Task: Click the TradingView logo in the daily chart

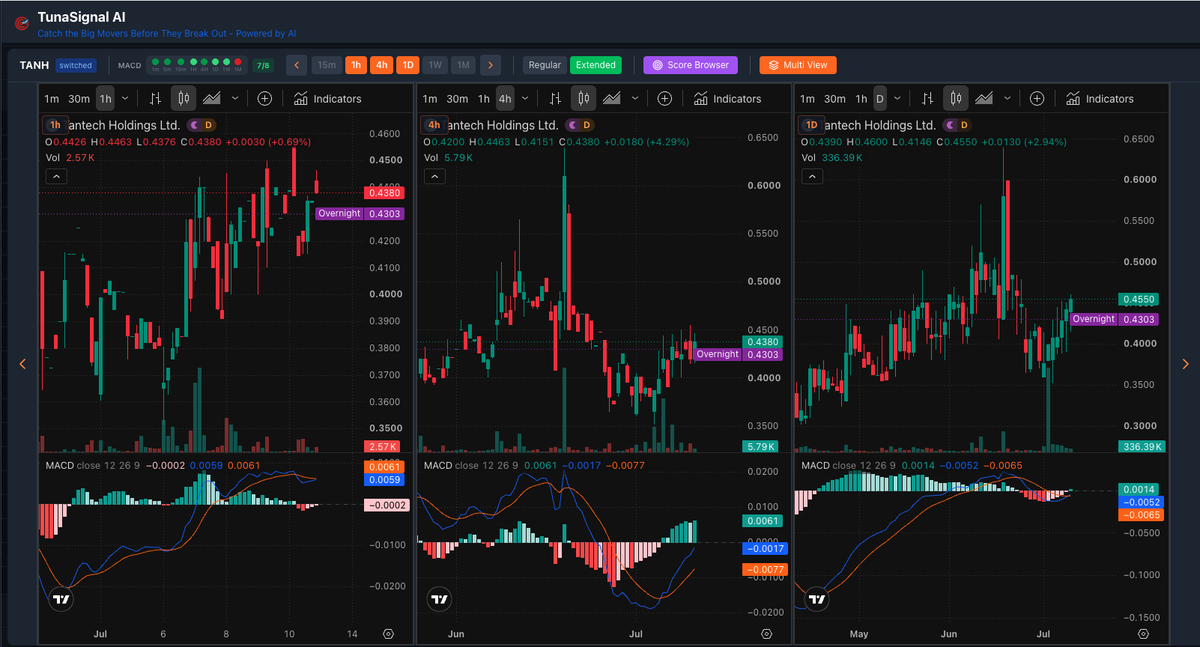Action: 817,600
